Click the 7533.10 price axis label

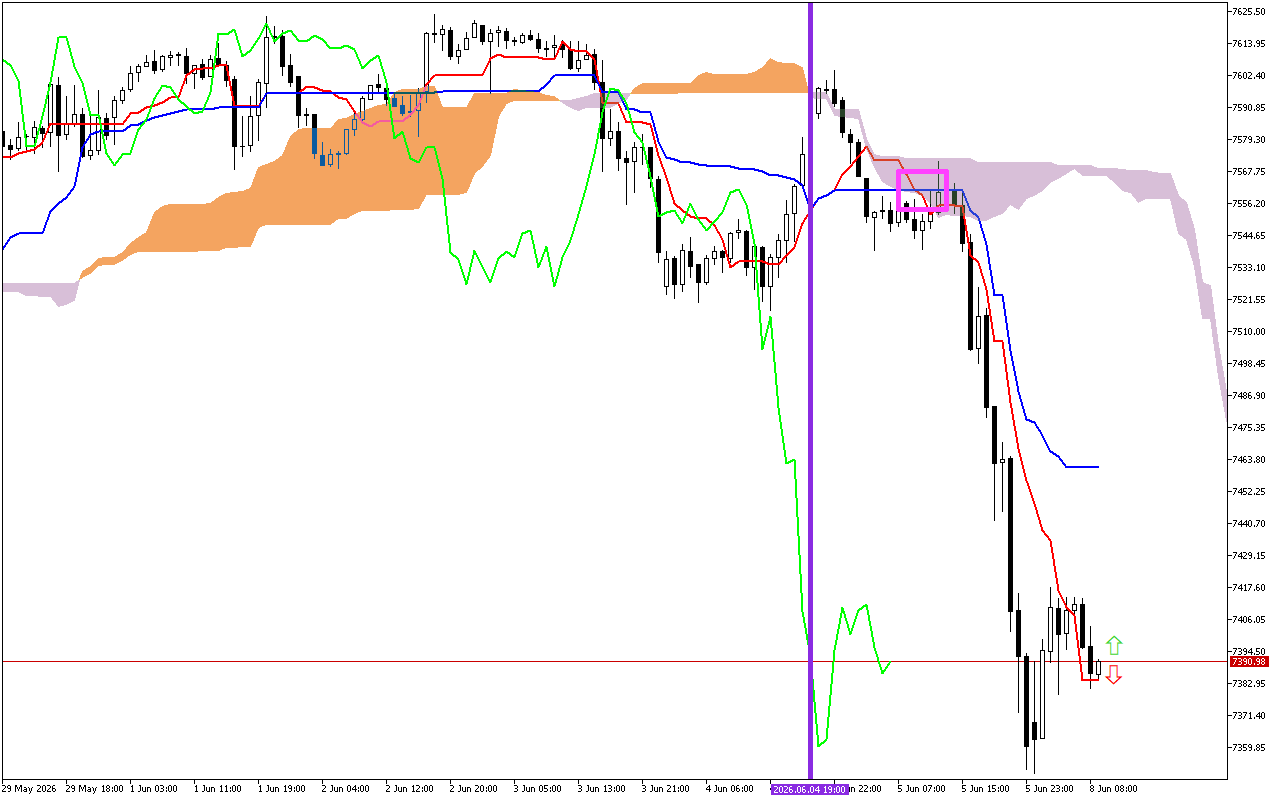pyautogui.click(x=1249, y=268)
